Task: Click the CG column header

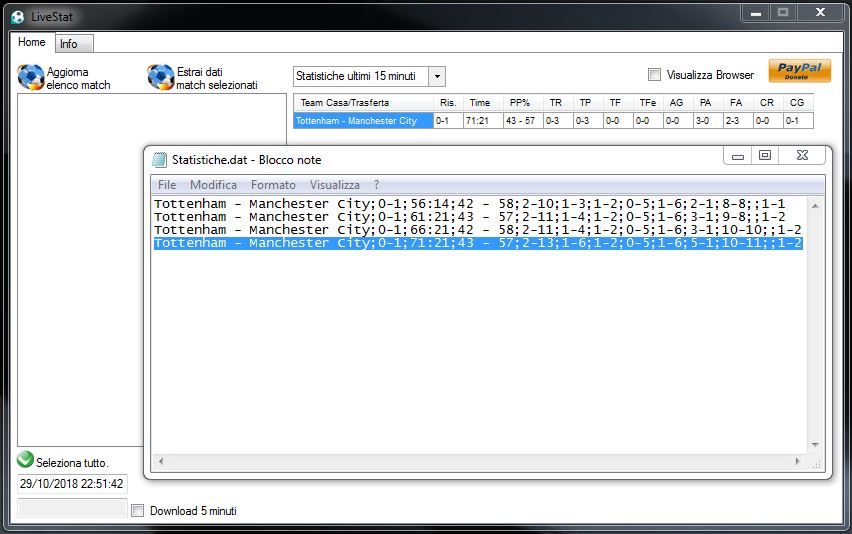Action: [797, 103]
